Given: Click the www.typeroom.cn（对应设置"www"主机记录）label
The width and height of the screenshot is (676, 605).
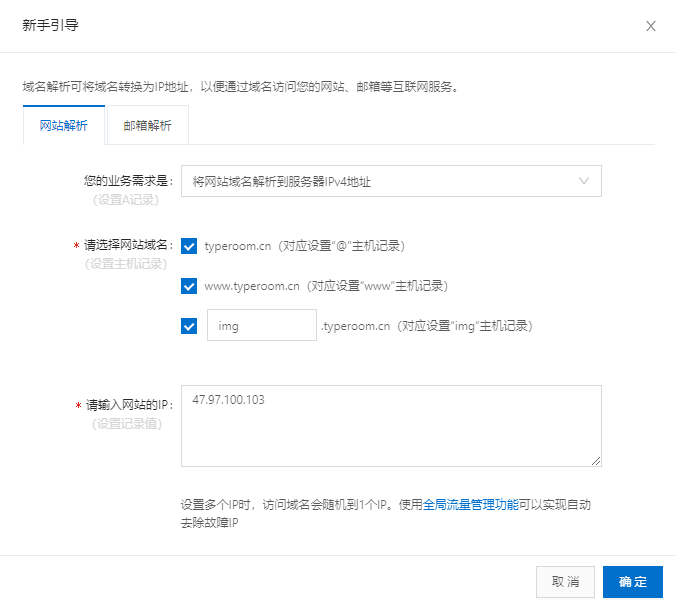Looking at the screenshot, I should tap(326, 286).
